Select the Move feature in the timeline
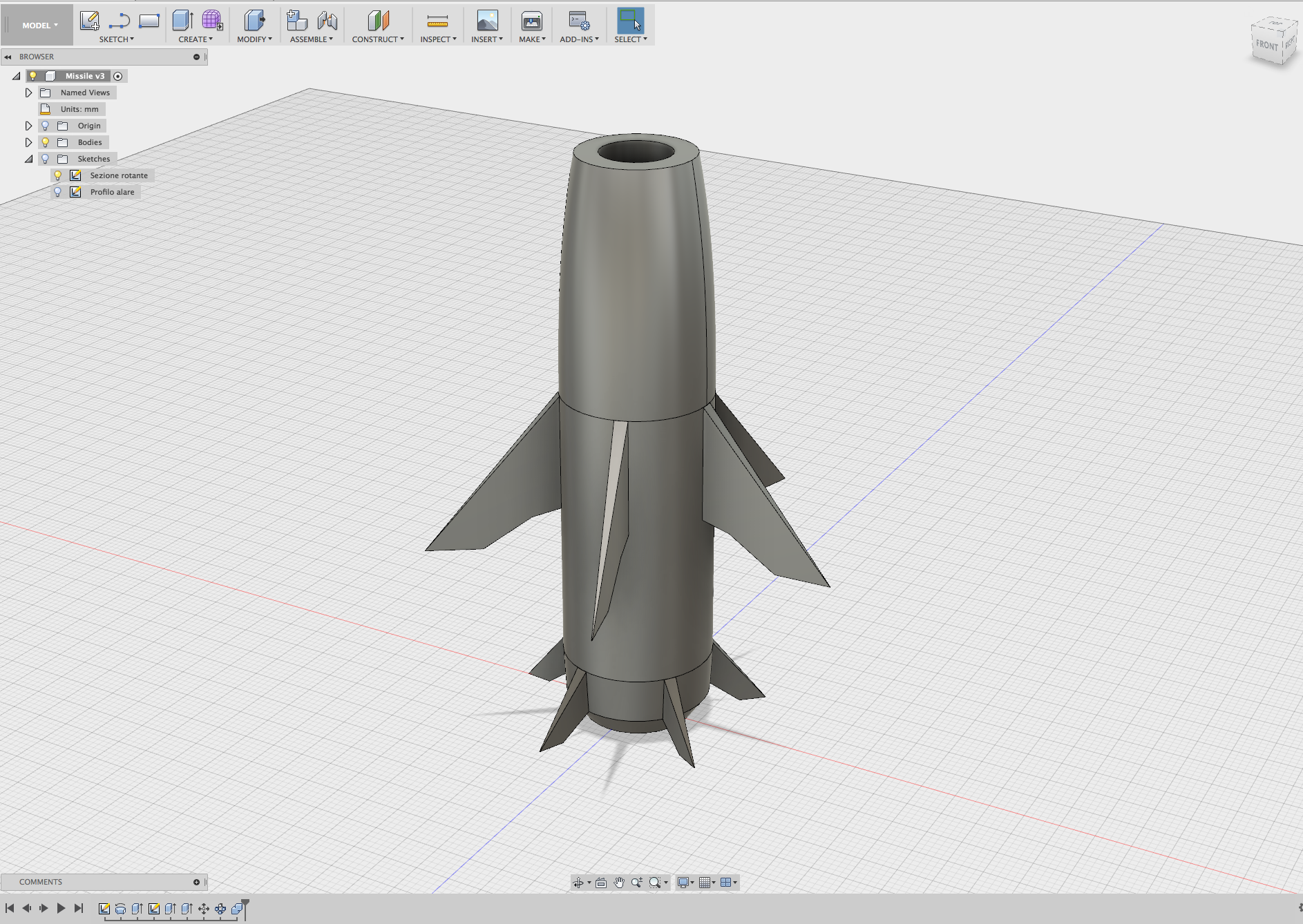Image resolution: width=1303 pixels, height=924 pixels. click(x=203, y=909)
